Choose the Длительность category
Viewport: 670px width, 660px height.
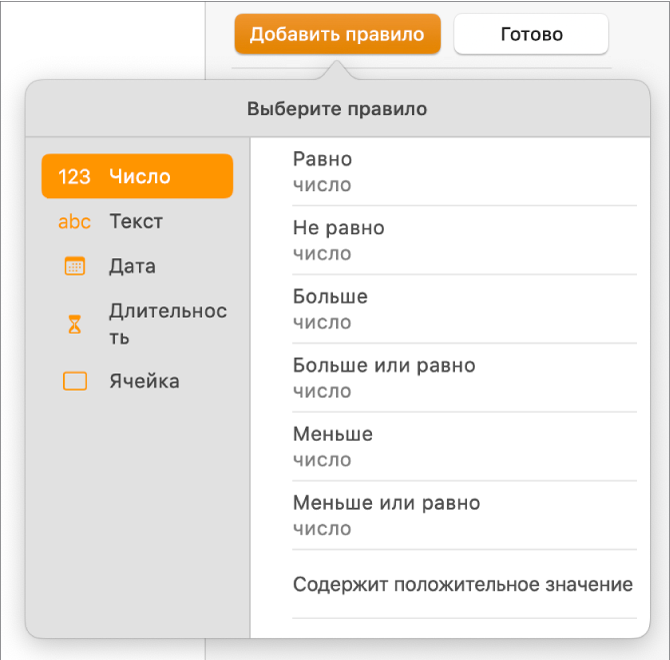(x=168, y=324)
